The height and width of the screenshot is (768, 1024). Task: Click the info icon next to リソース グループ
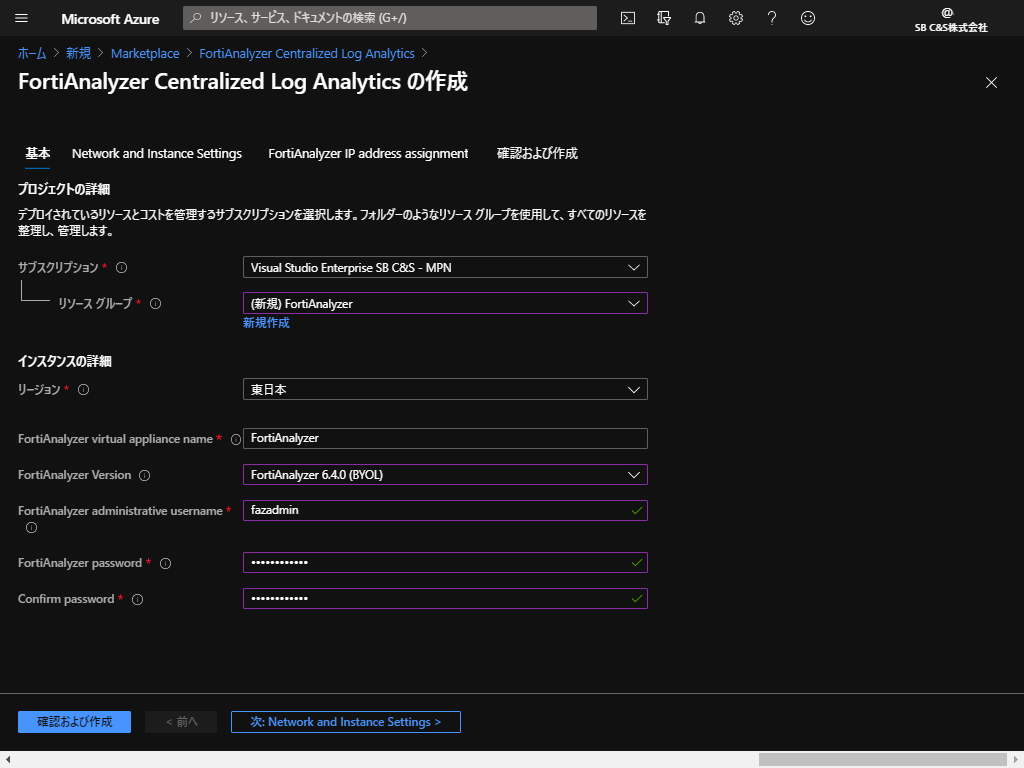[155, 303]
